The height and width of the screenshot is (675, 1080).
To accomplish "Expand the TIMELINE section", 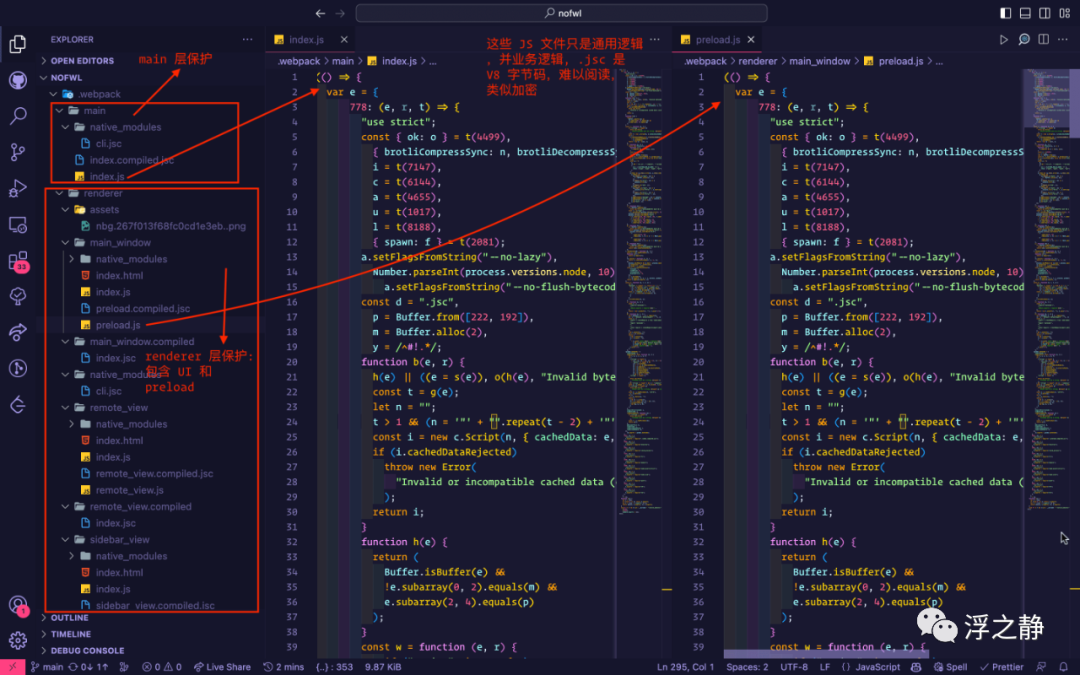I will (71, 634).
